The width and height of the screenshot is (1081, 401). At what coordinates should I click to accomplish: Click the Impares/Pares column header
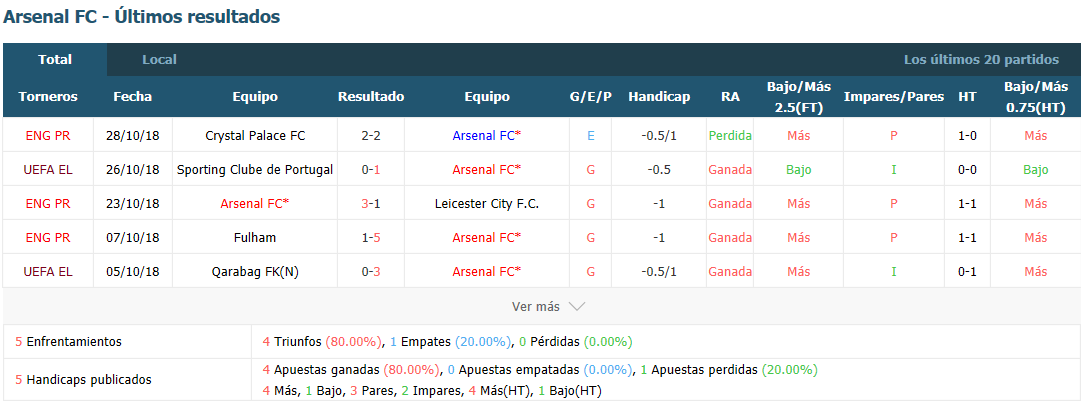[893, 97]
